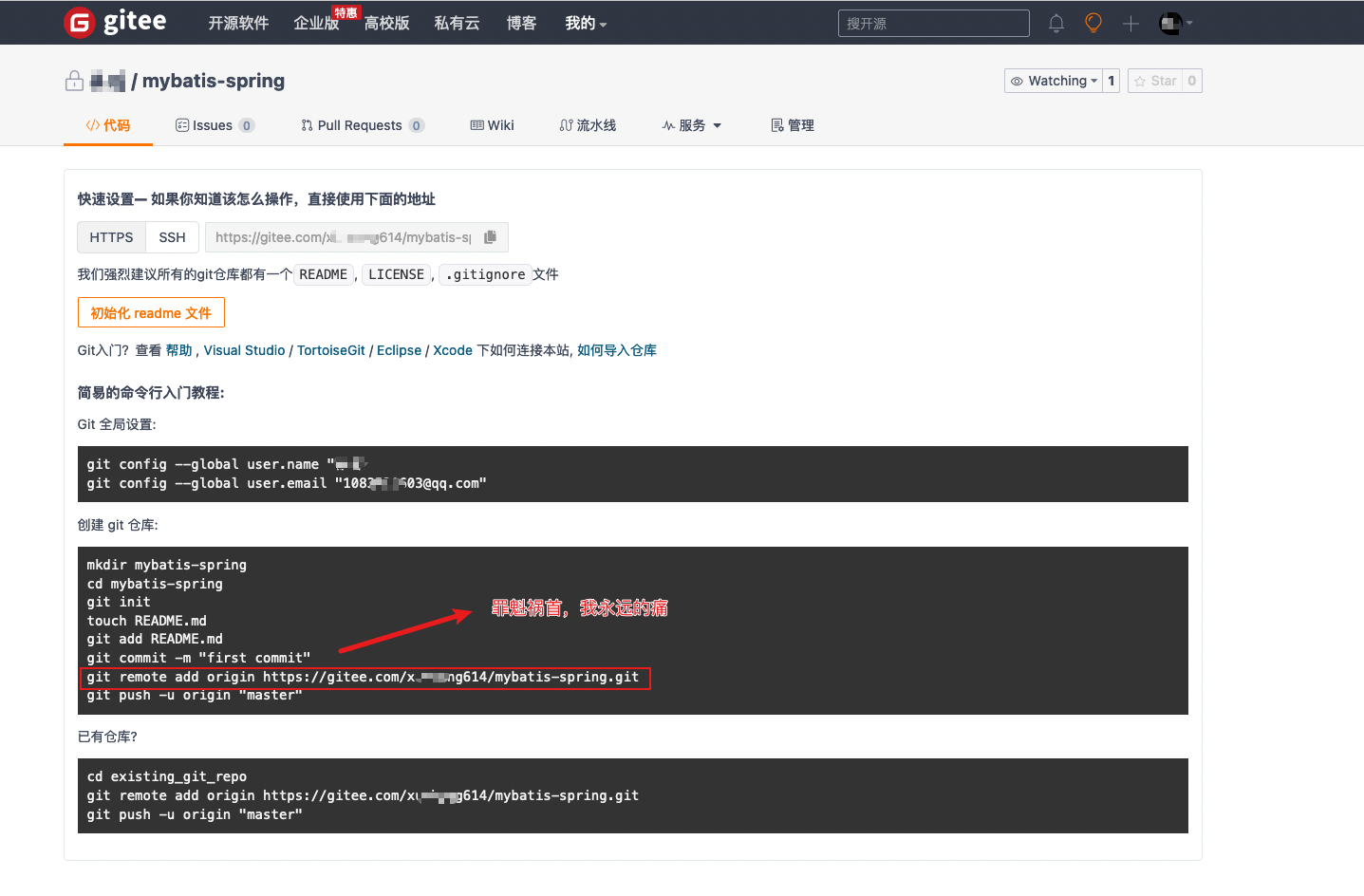Screen dimensions: 1364x896
Task: Open the user avatar menu
Action: point(1176,24)
